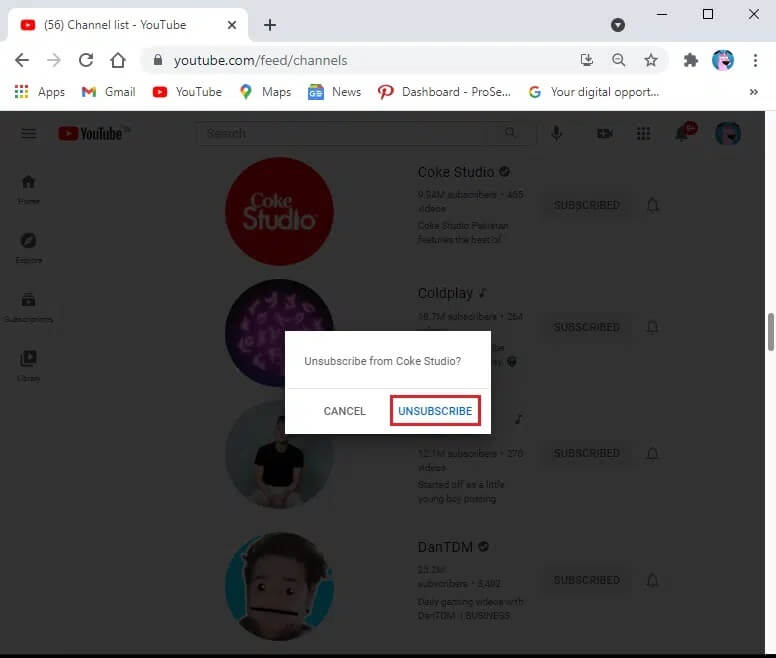
Task: Click the address bar URL
Action: click(x=260, y=60)
